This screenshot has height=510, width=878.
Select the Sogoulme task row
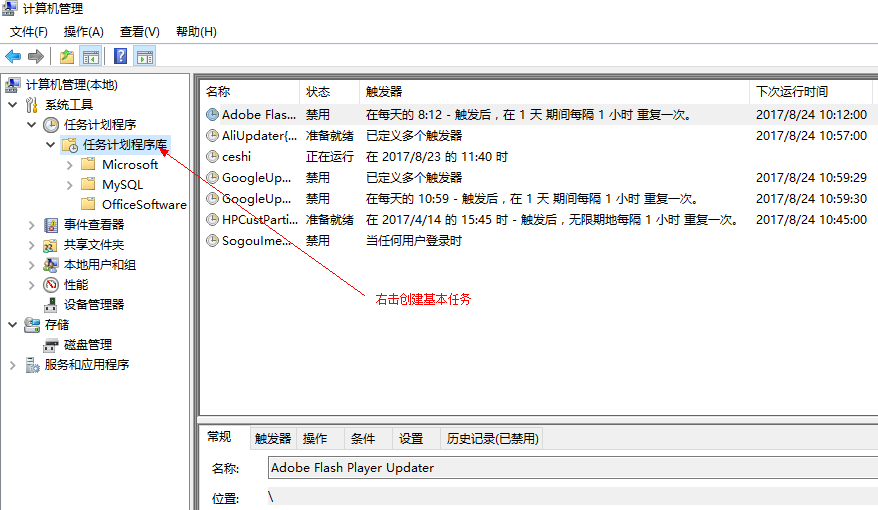point(539,241)
